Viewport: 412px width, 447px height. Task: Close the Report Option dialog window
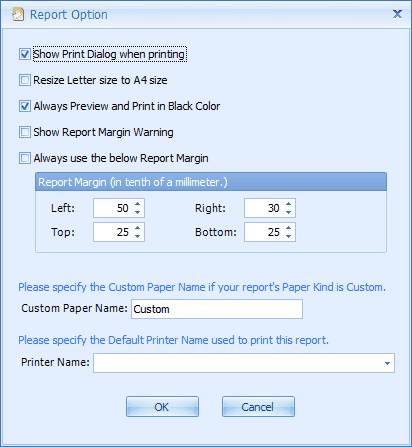click(397, 14)
